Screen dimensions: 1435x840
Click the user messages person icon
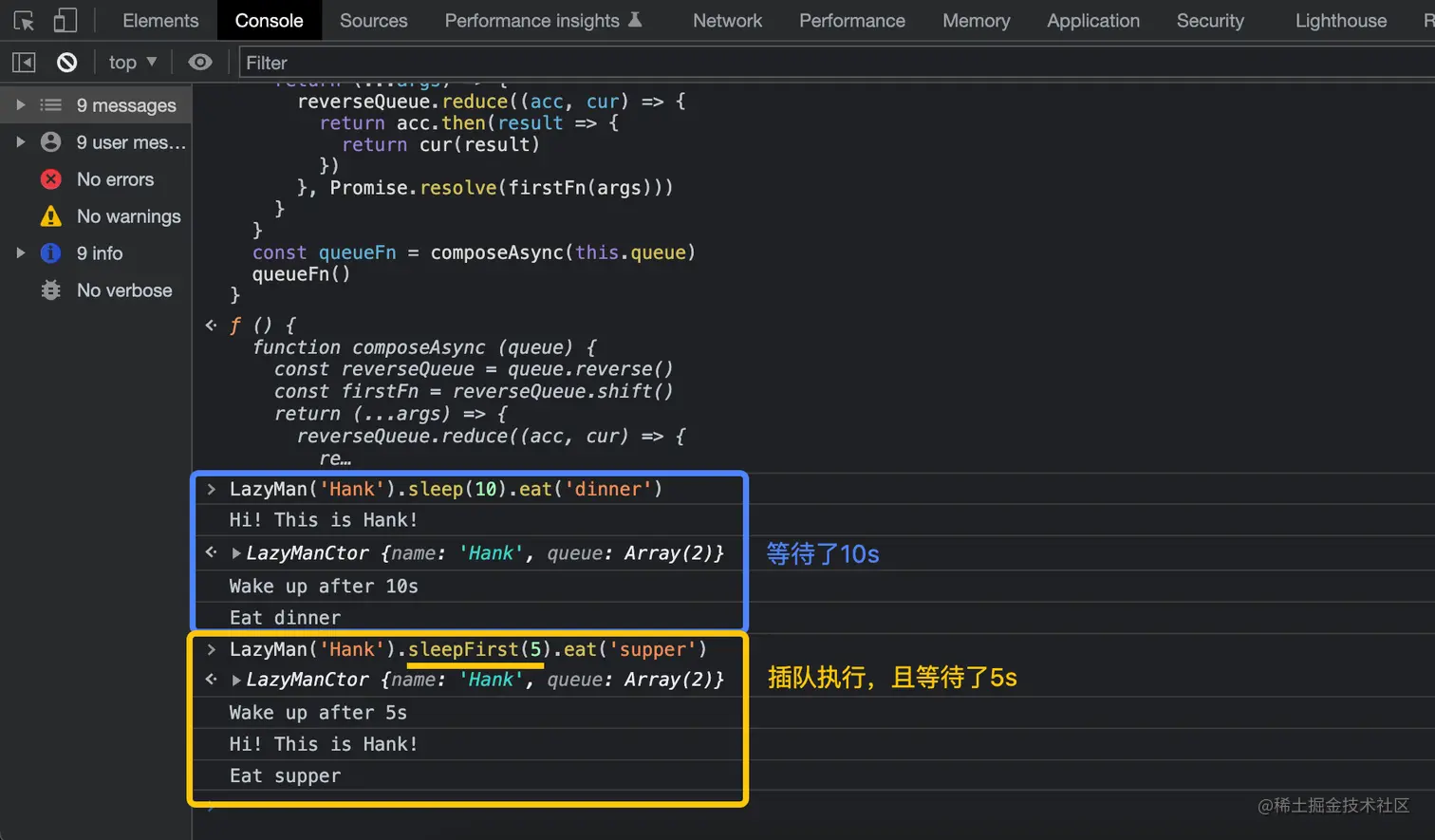coord(51,142)
